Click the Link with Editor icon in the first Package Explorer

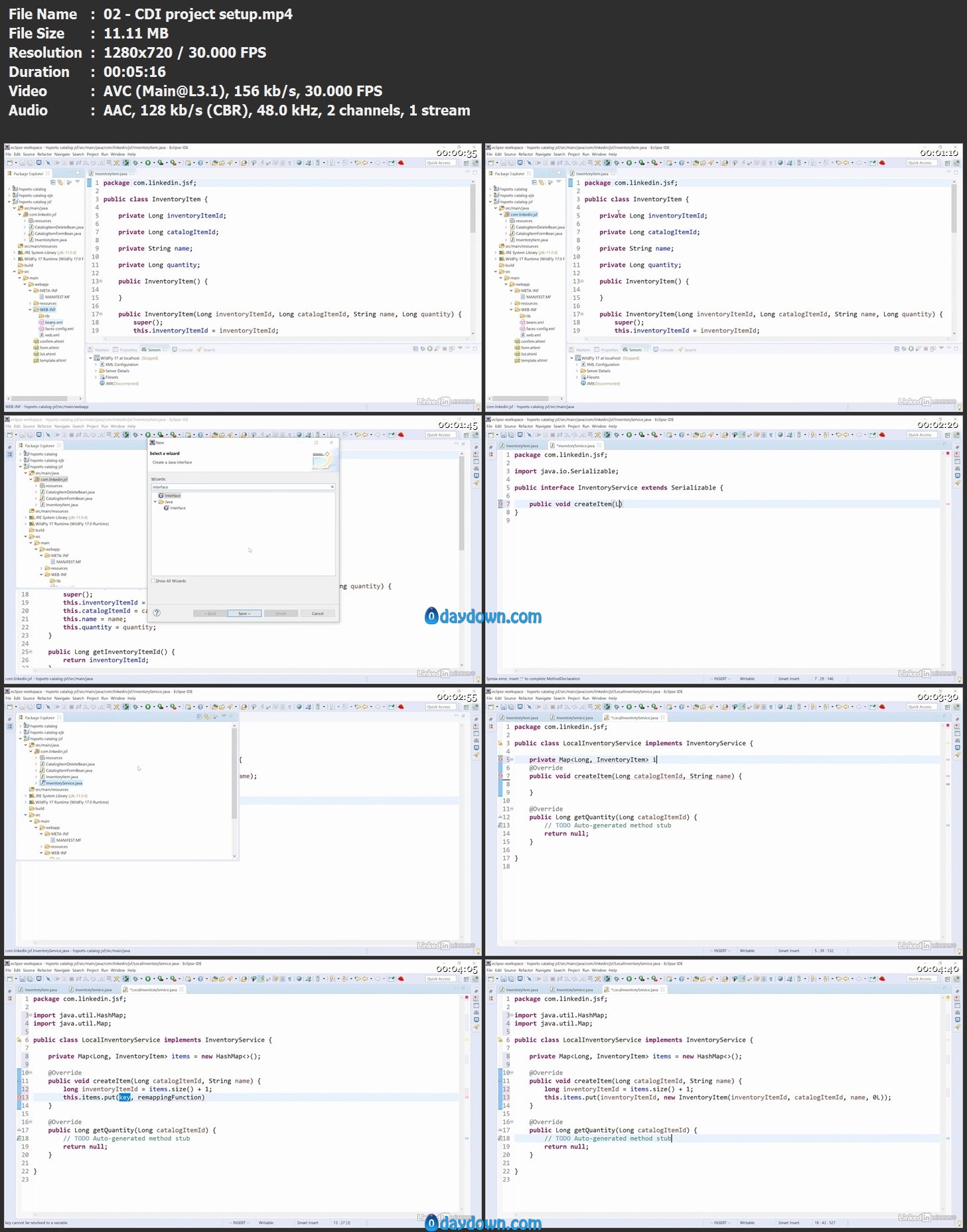coord(60,182)
